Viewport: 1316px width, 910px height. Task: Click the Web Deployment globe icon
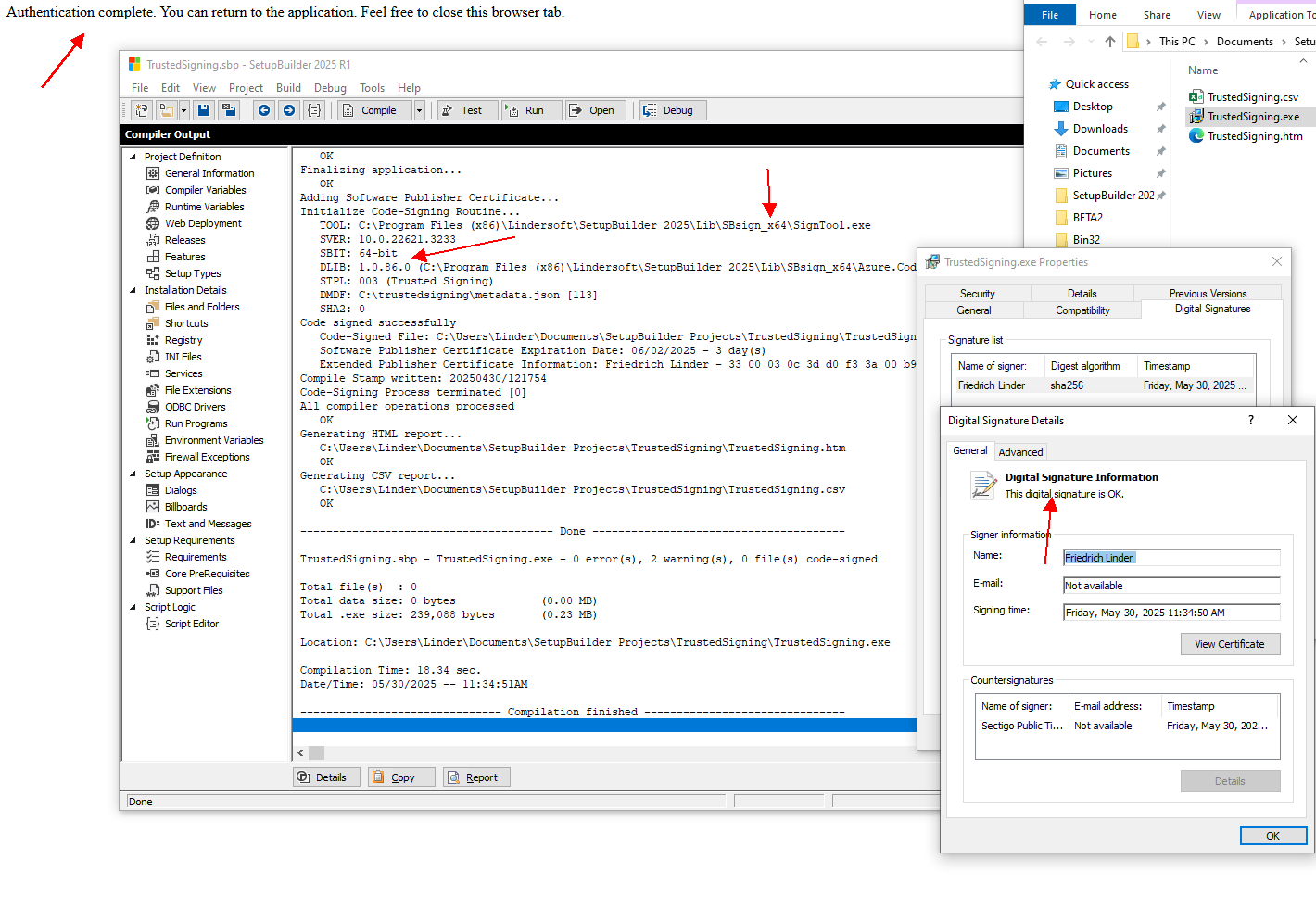(153, 223)
